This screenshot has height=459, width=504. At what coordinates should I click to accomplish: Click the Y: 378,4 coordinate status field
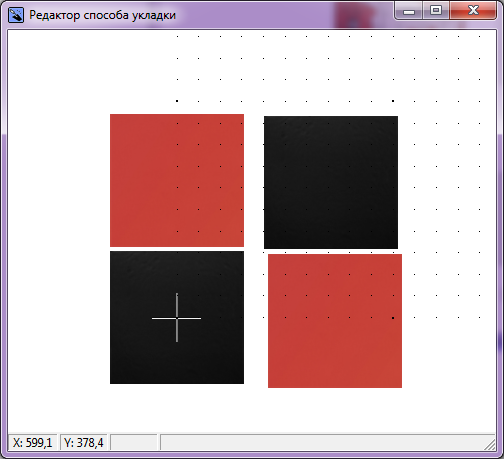84,442
